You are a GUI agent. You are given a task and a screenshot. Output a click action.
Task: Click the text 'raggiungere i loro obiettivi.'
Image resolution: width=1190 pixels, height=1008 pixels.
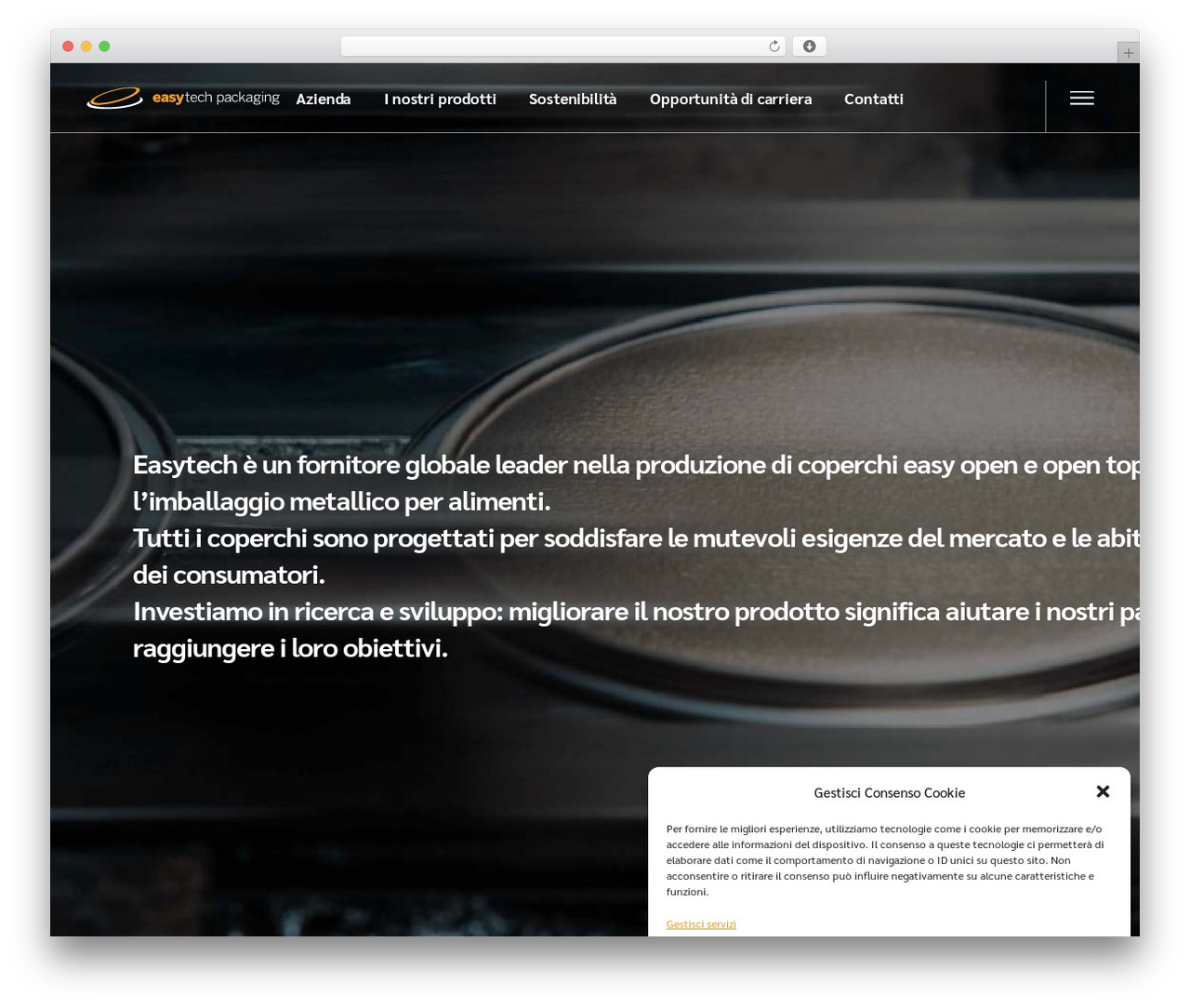pos(290,648)
